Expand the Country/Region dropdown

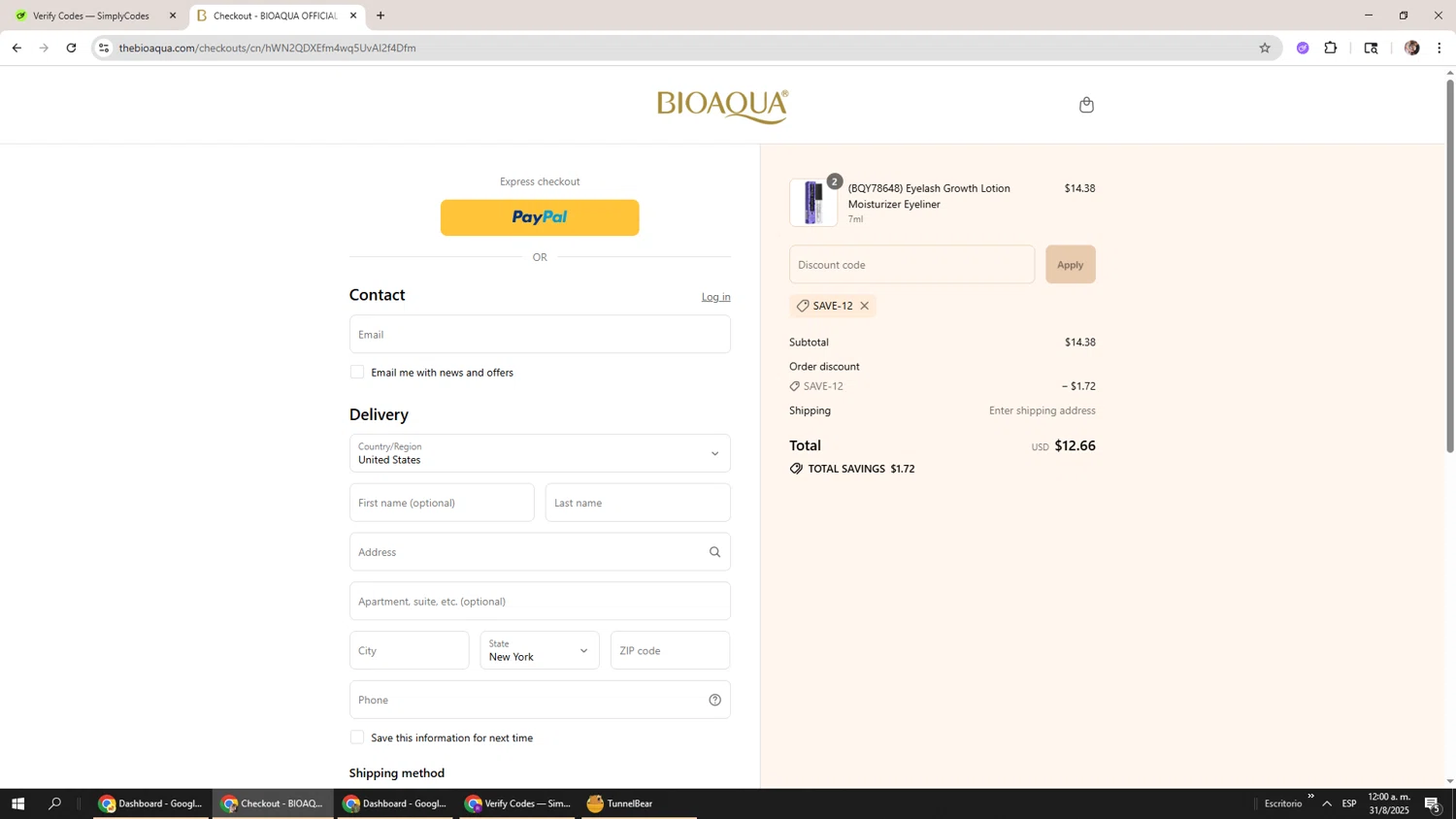click(540, 453)
